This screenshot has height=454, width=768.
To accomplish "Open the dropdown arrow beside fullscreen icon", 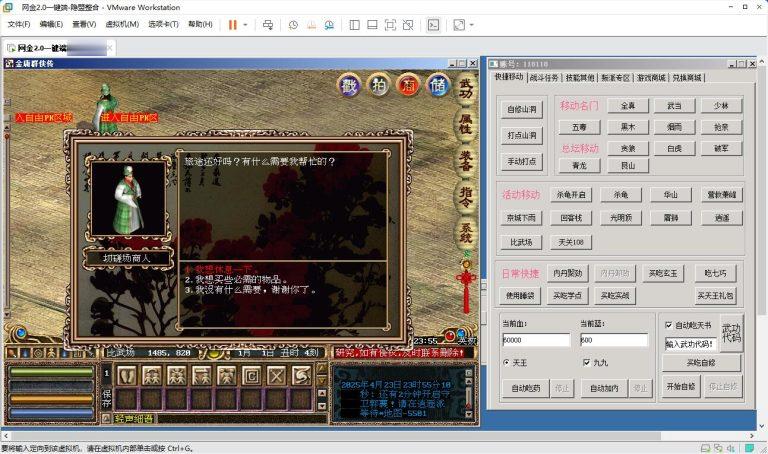I will click(x=472, y=24).
